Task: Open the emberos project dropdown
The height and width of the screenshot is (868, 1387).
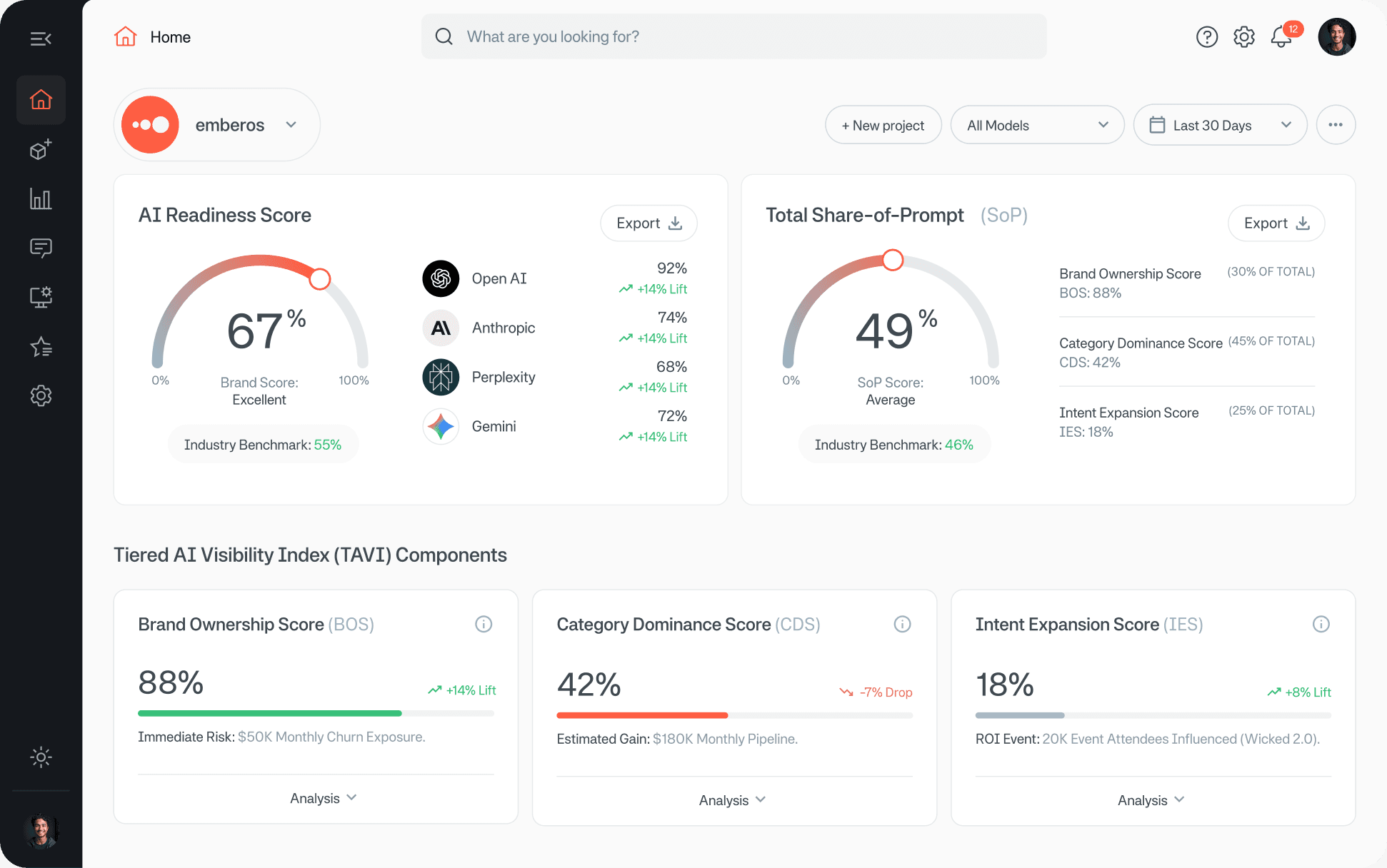Action: coord(217,125)
